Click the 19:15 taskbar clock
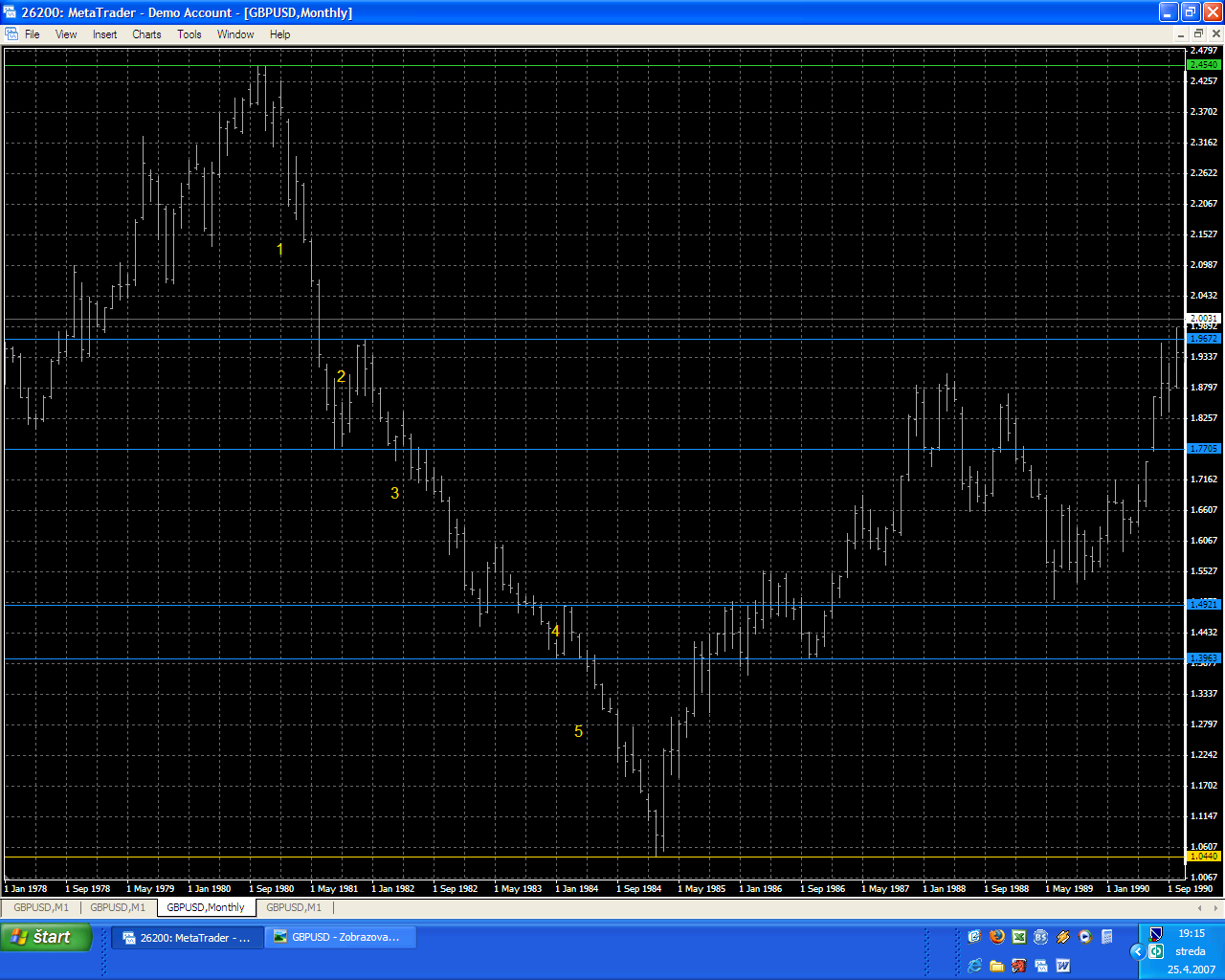Viewport: 1225px width, 980px height. click(x=1192, y=933)
